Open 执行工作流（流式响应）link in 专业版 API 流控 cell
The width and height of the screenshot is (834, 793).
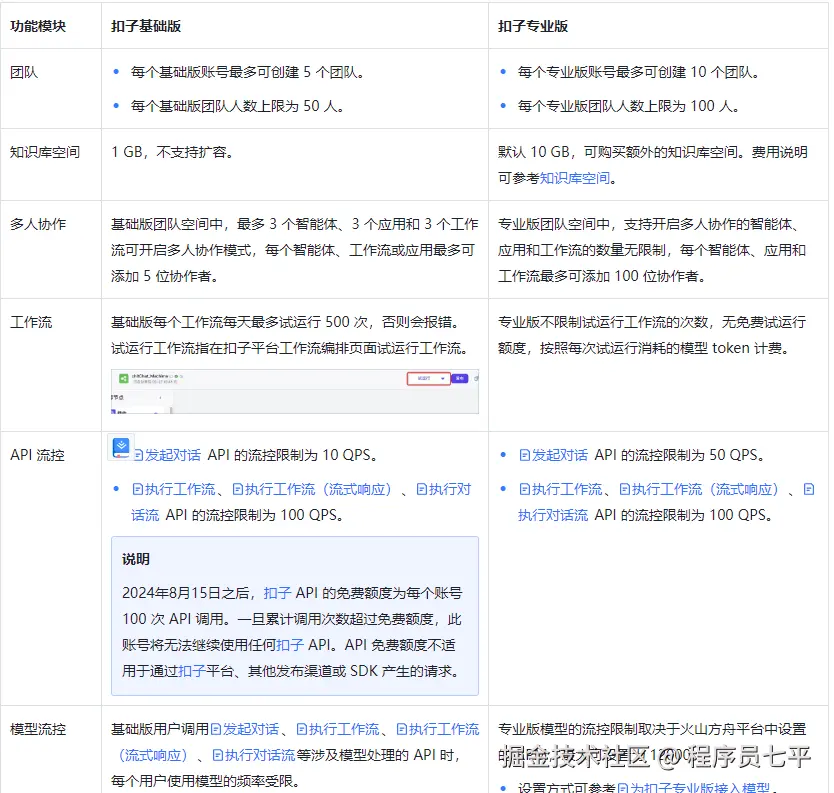(x=699, y=489)
